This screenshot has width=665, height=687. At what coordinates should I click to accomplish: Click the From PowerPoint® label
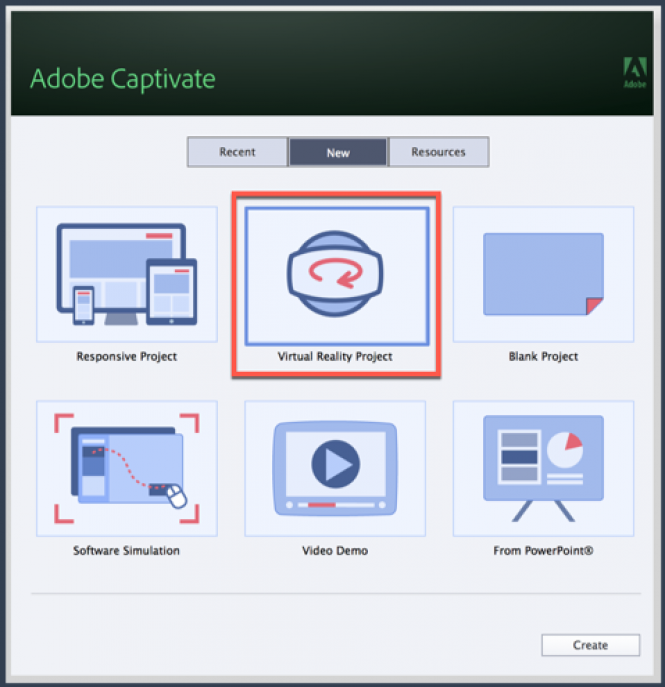tap(543, 551)
